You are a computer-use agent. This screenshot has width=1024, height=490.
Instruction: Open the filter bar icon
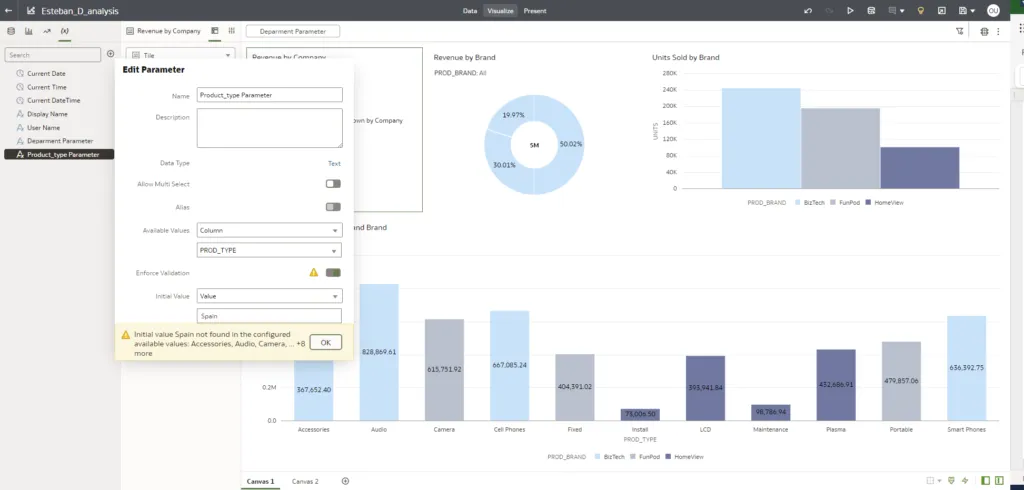pyautogui.click(x=960, y=32)
